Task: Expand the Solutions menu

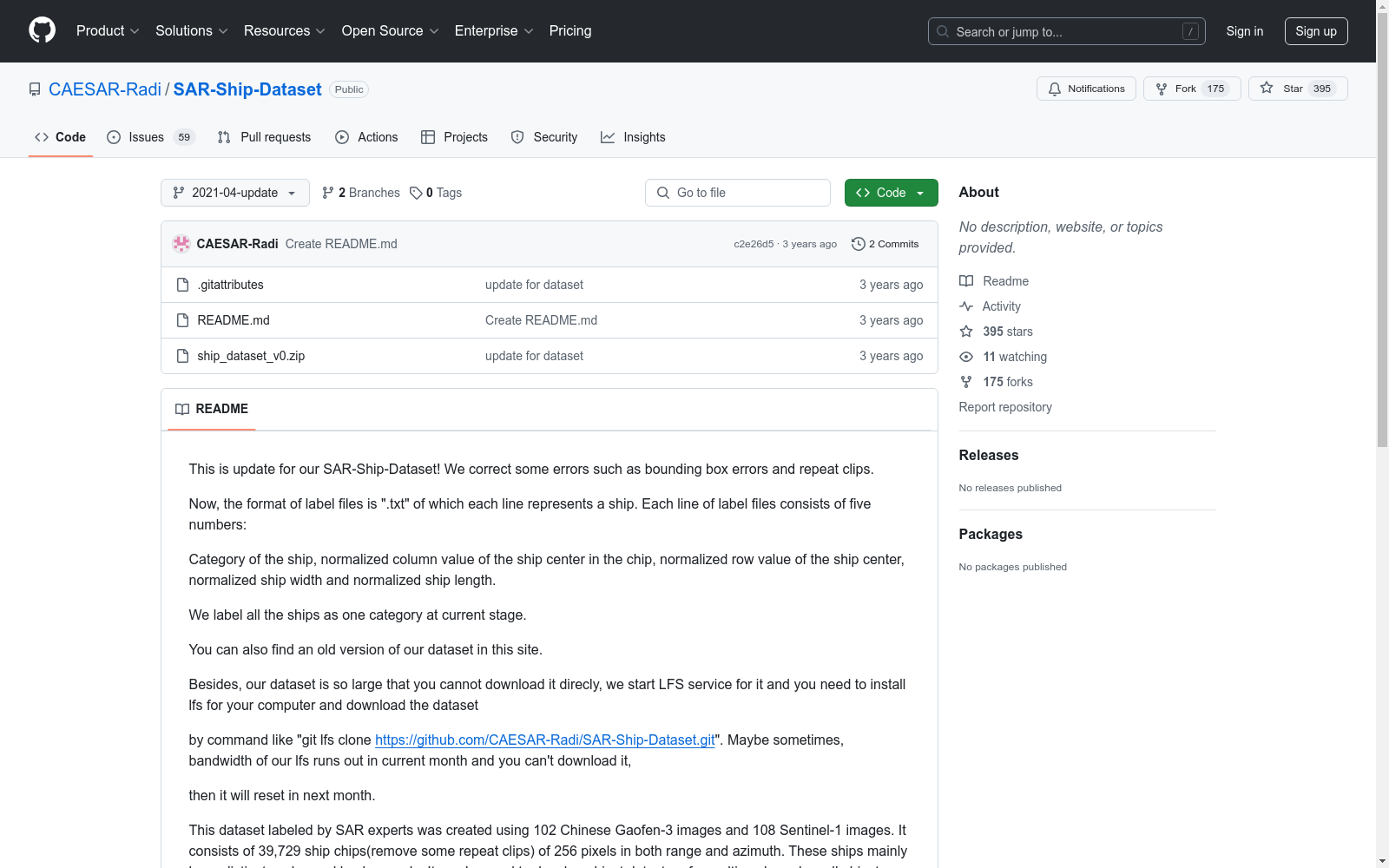Action: coord(192,30)
